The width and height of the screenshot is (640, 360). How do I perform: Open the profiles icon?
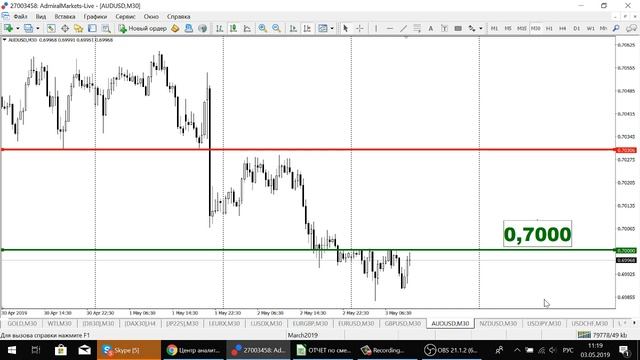[28, 28]
